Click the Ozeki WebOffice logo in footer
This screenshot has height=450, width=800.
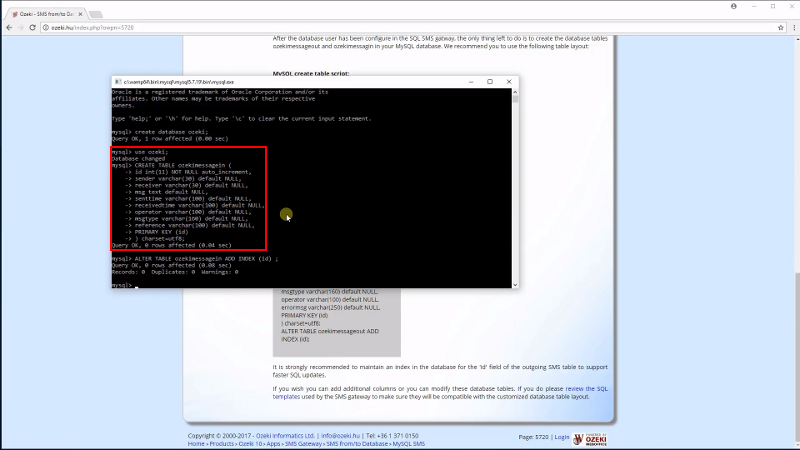(x=590, y=439)
